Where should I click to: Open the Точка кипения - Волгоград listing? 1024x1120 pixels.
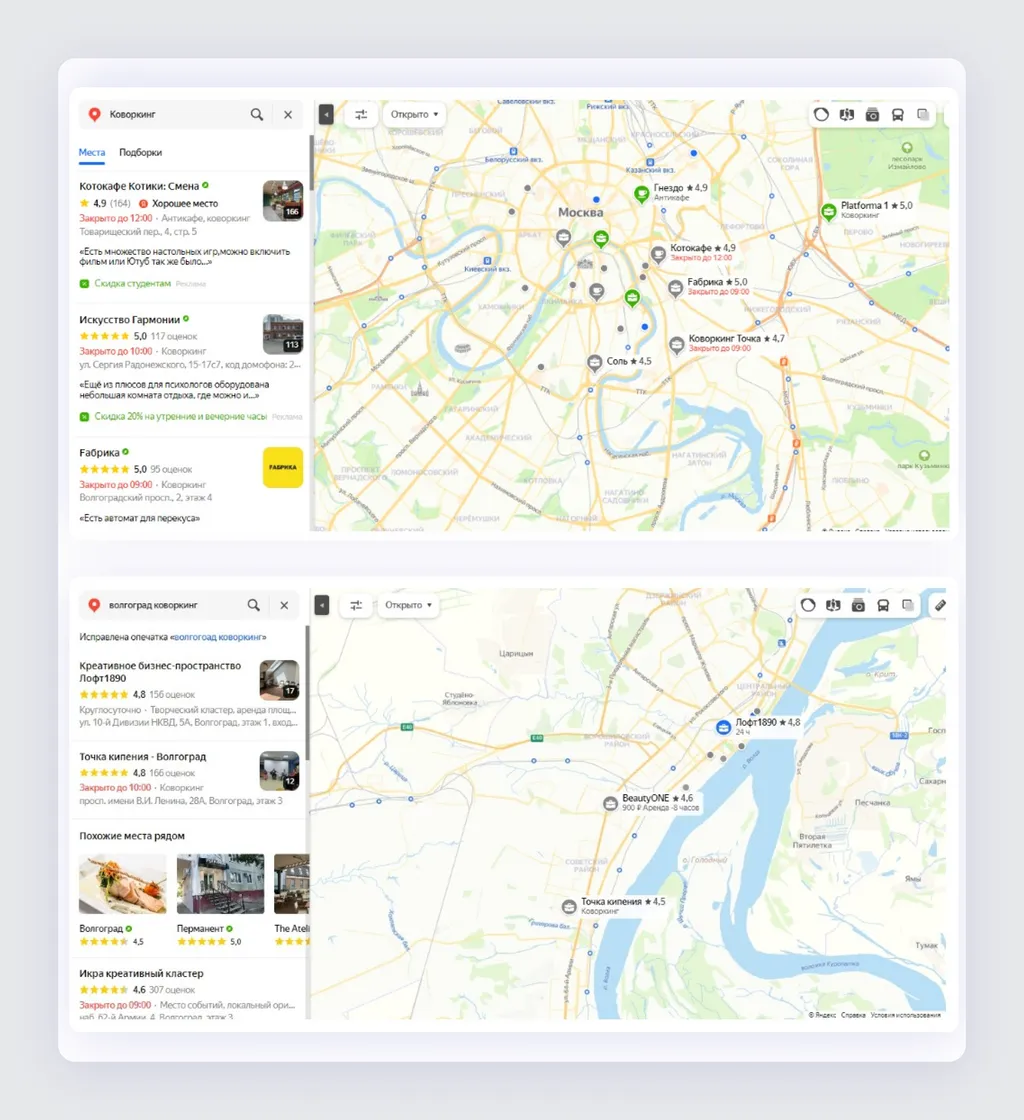[143, 756]
